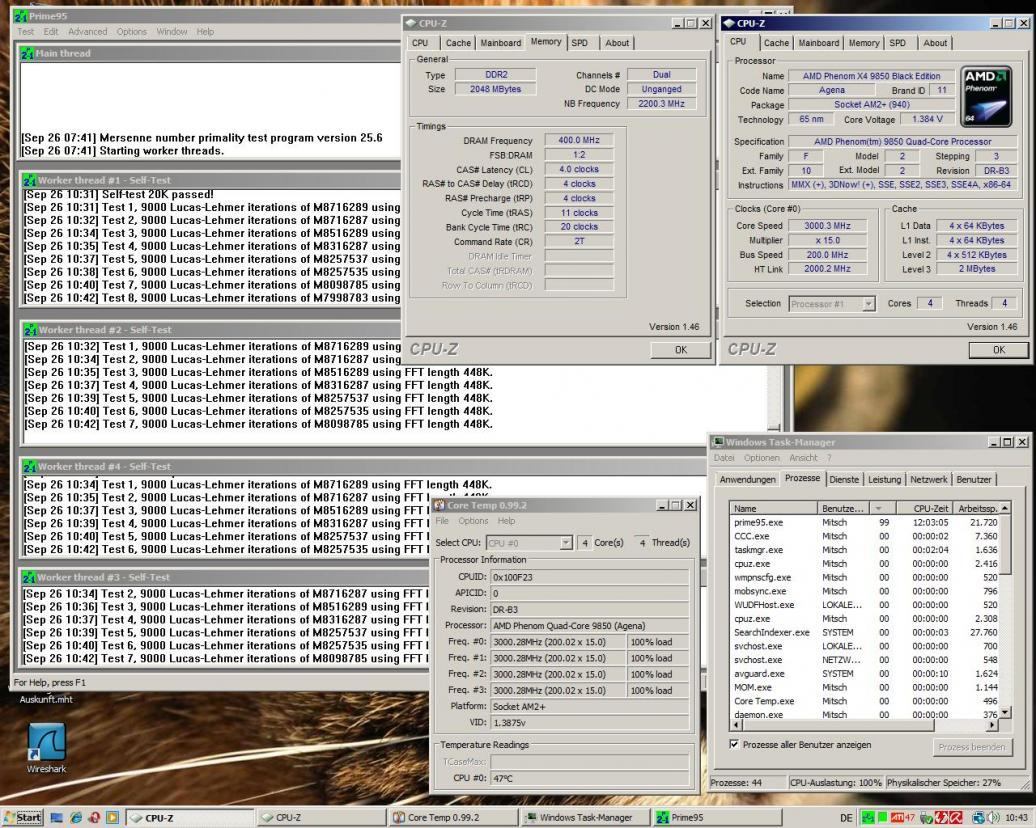1036x828 pixels.
Task: Select taskmgr.exe process row
Action: click(864, 550)
